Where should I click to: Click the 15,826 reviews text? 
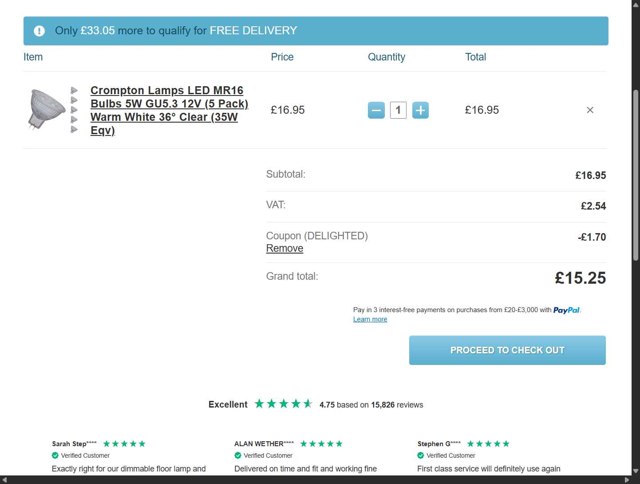[397, 405]
